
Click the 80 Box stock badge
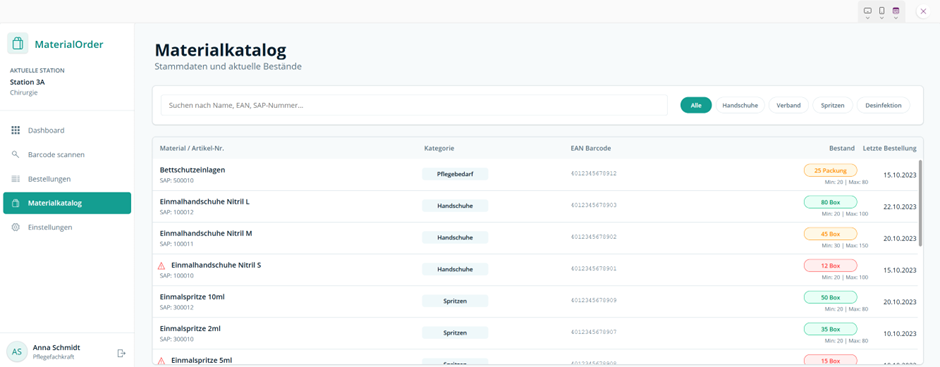[830, 202]
